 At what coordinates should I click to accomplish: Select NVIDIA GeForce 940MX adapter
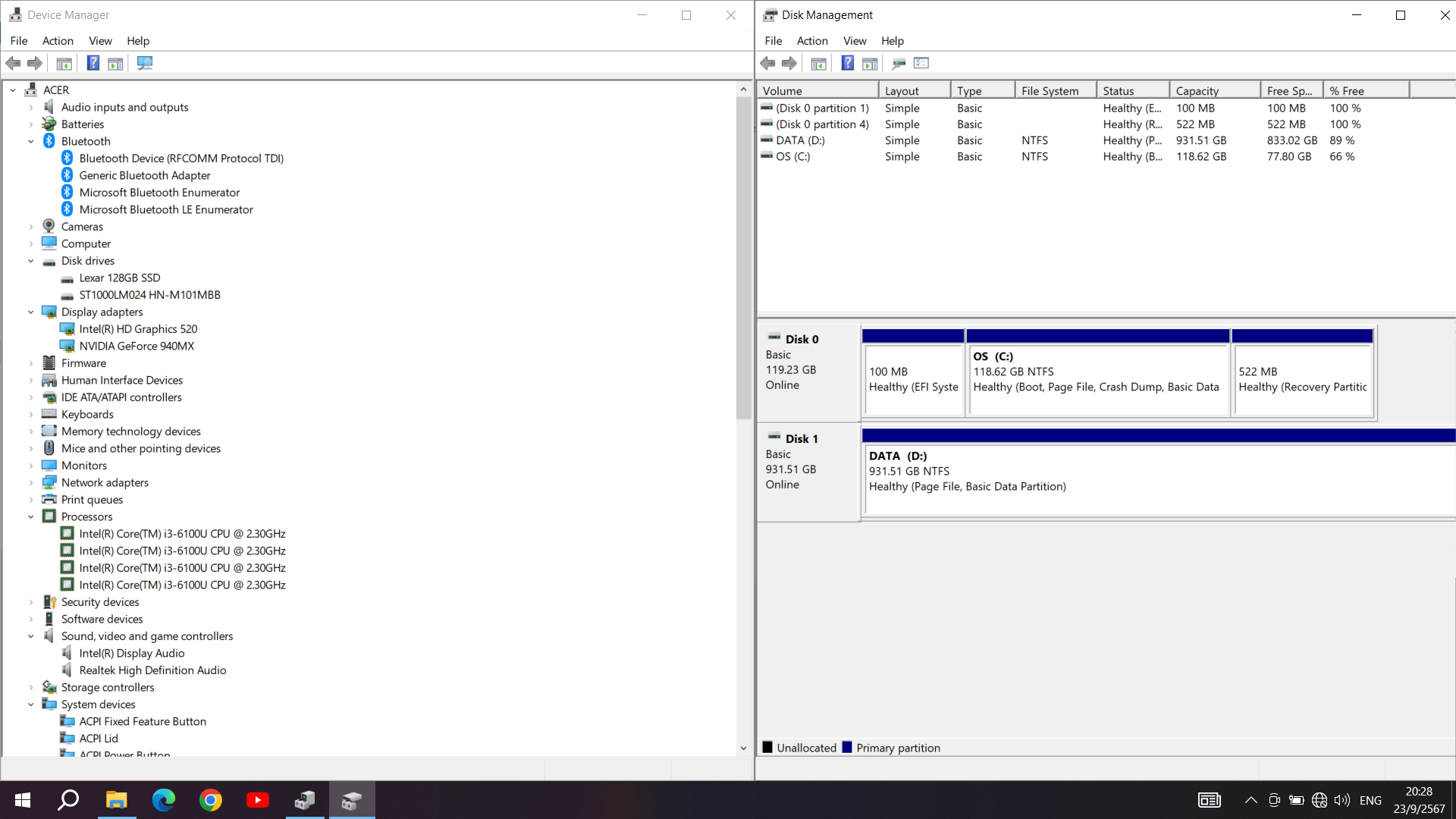pyautogui.click(x=136, y=346)
